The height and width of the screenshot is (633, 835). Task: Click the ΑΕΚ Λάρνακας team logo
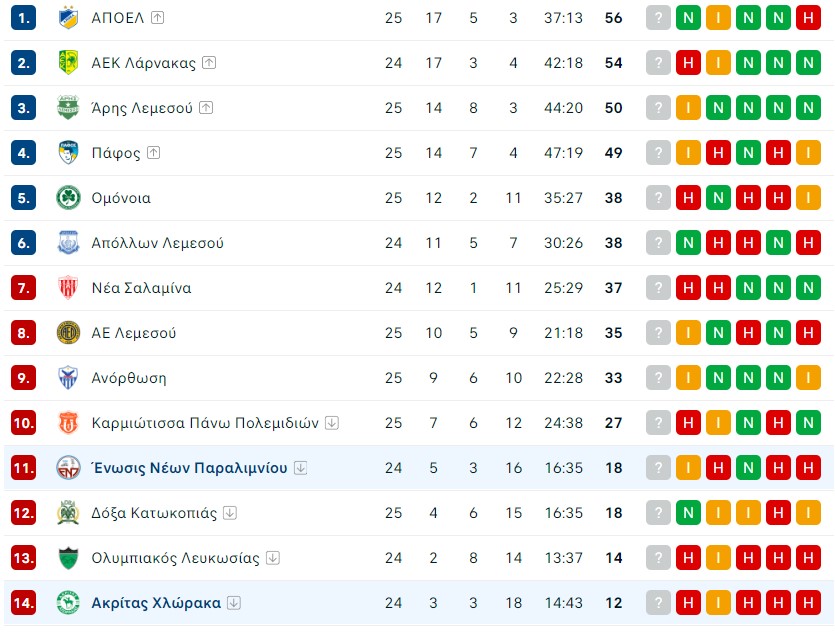click(68, 63)
